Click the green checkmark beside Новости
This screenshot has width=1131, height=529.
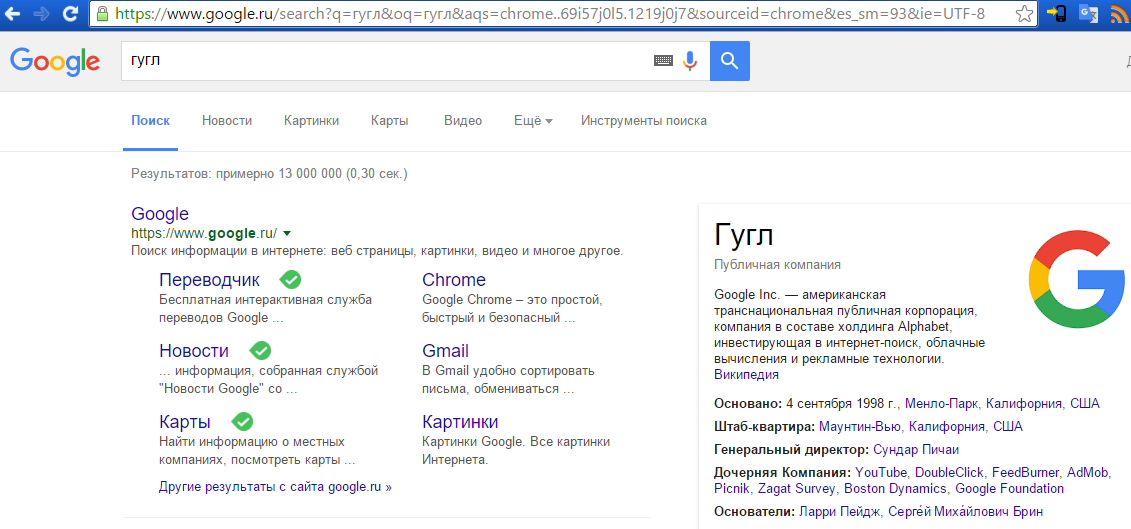[x=260, y=350]
